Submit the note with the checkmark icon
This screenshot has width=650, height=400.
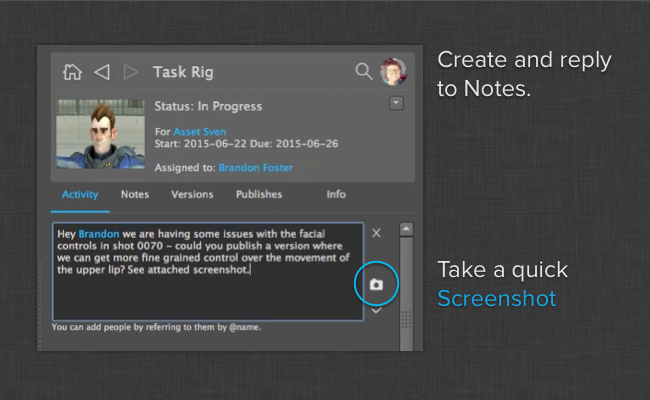click(x=376, y=311)
